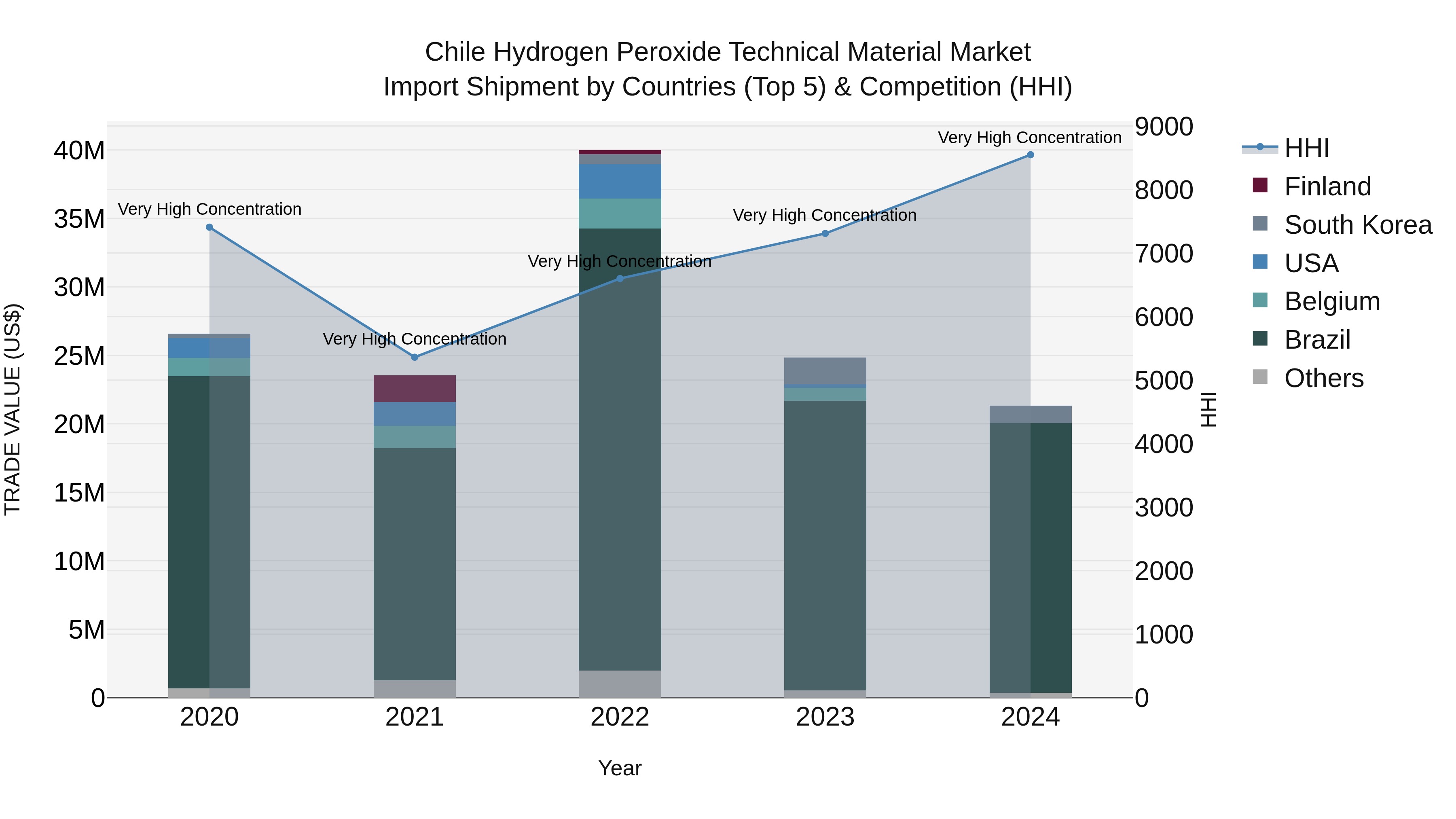This screenshot has height=819, width=1456.
Task: Toggle the South Korea legend entry
Action: click(x=1342, y=225)
